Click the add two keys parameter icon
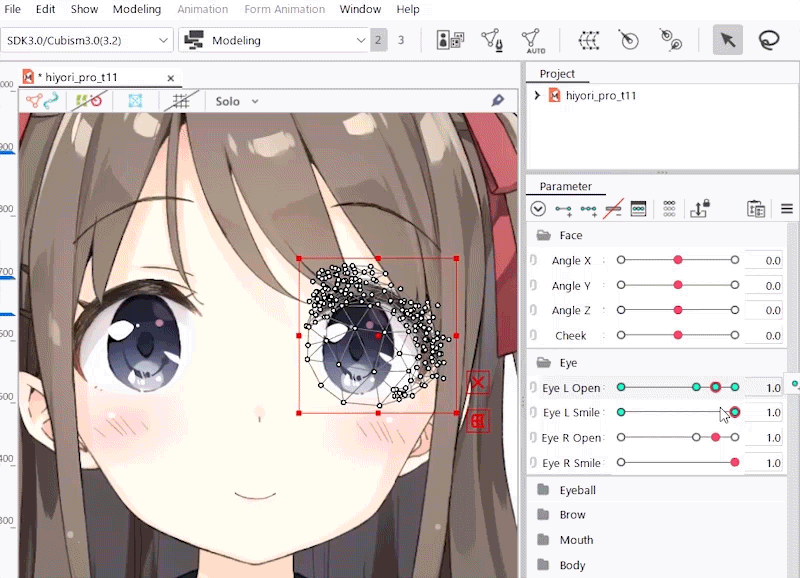The height and width of the screenshot is (578, 800). (x=564, y=209)
